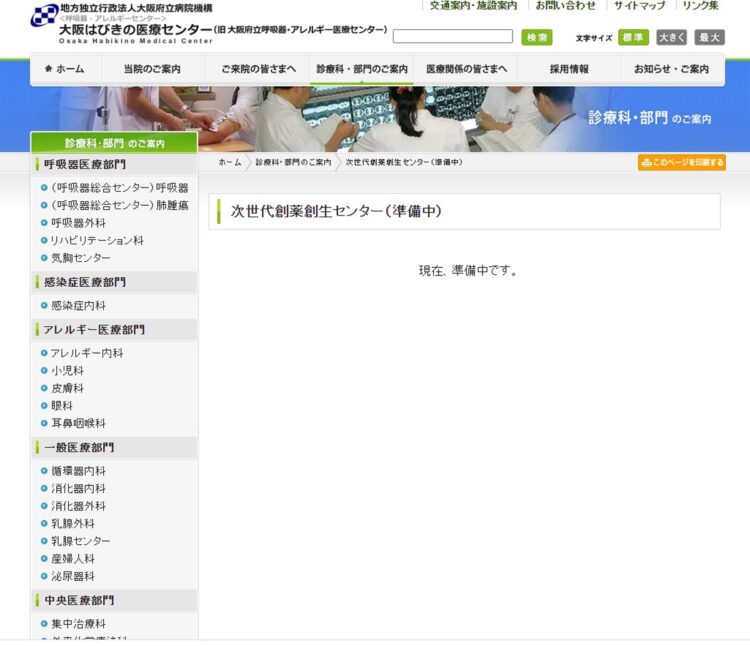Open 交通案内・施設案内 link

[x=473, y=6]
